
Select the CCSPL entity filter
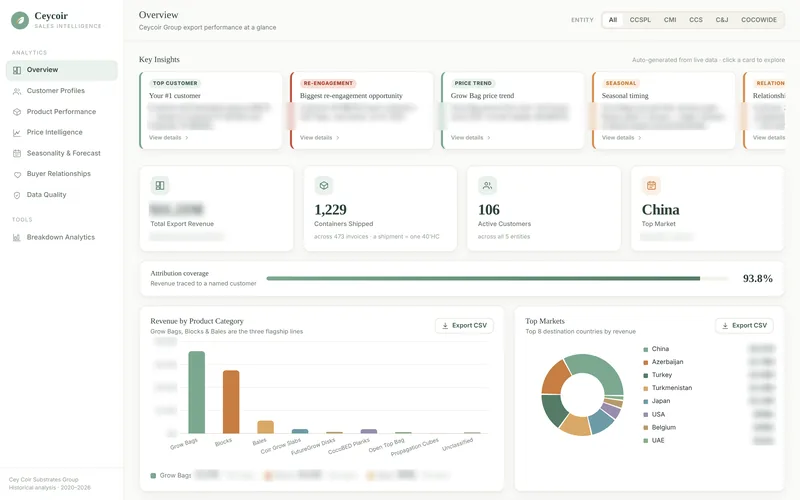pos(640,20)
